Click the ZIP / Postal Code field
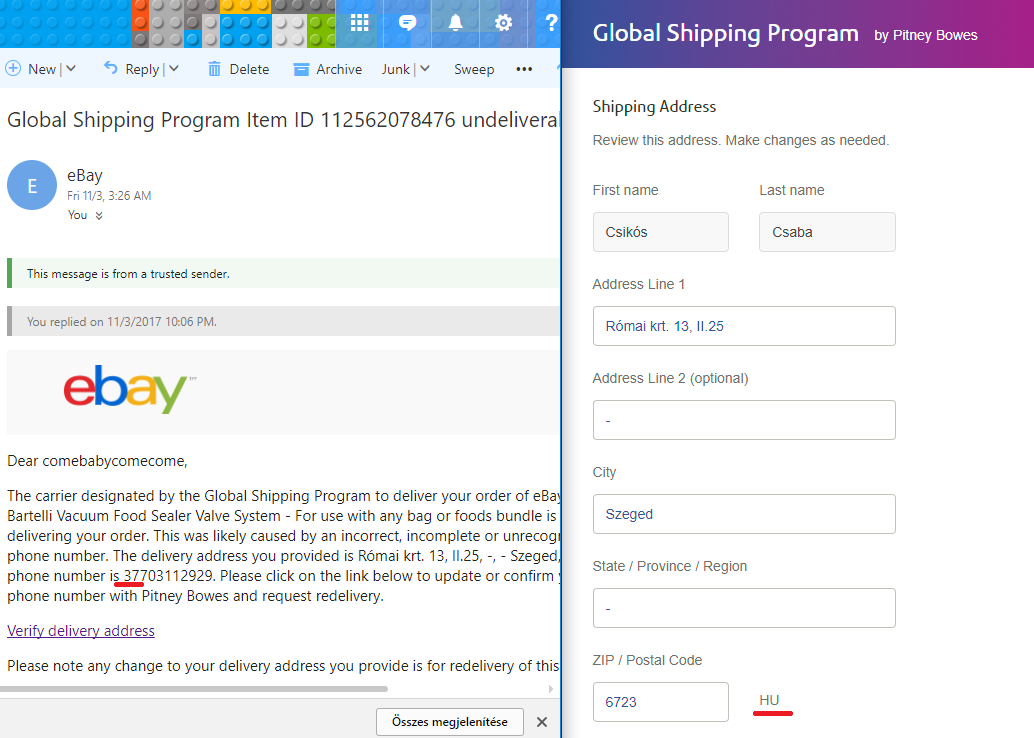 (x=660, y=702)
